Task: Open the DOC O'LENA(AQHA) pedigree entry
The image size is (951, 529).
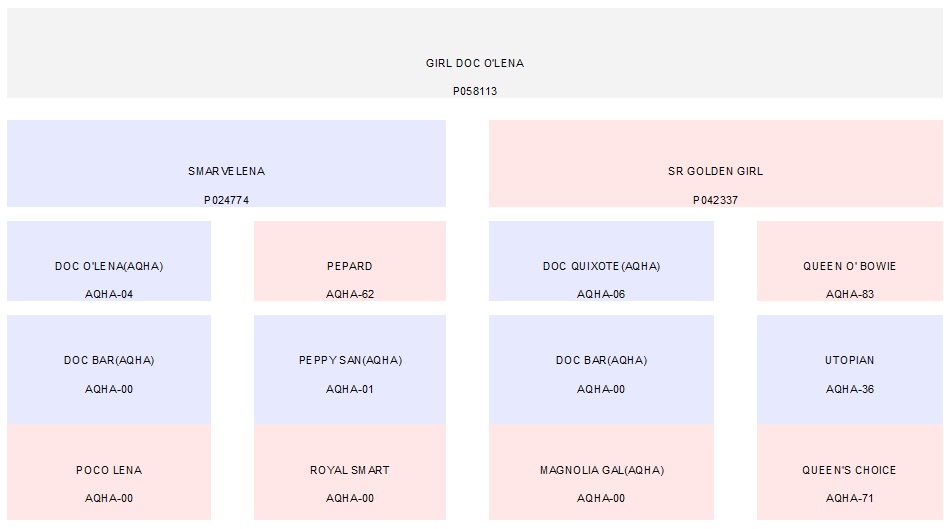Action: pos(109,266)
